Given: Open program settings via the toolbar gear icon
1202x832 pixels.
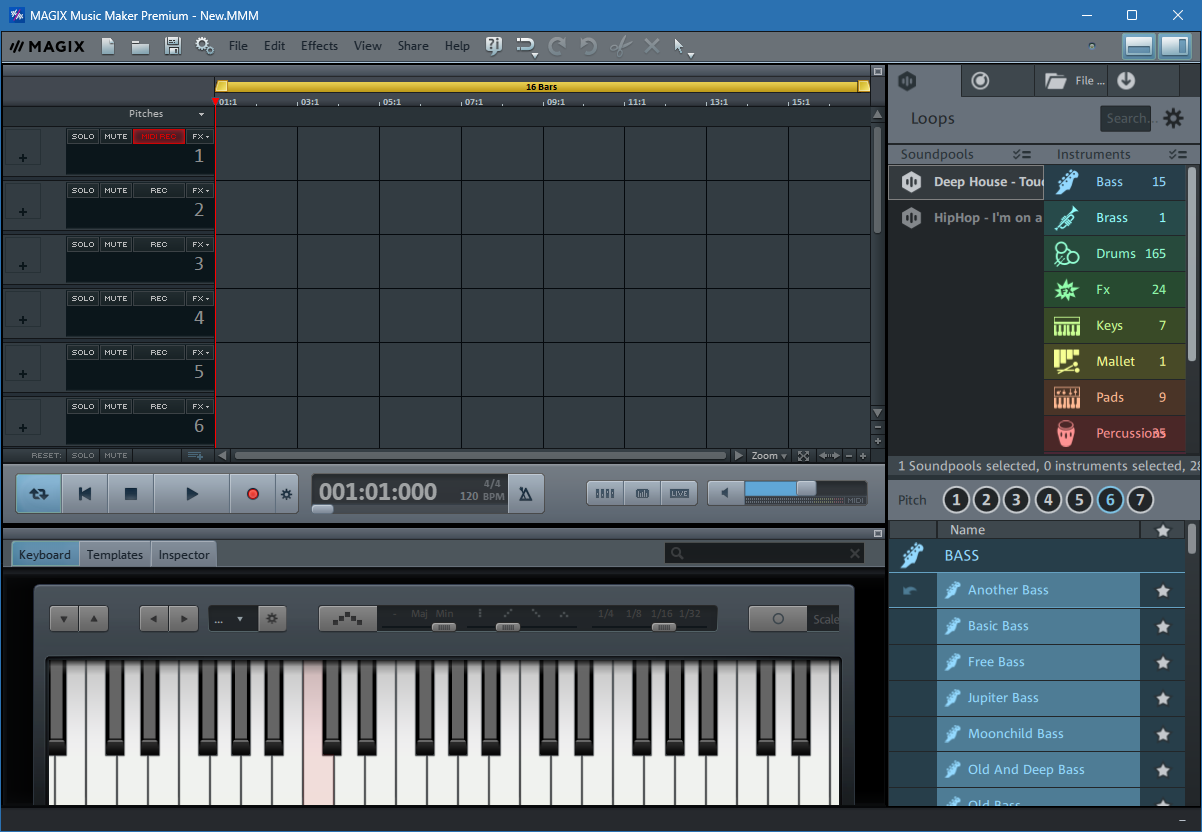Looking at the screenshot, I should (x=204, y=46).
